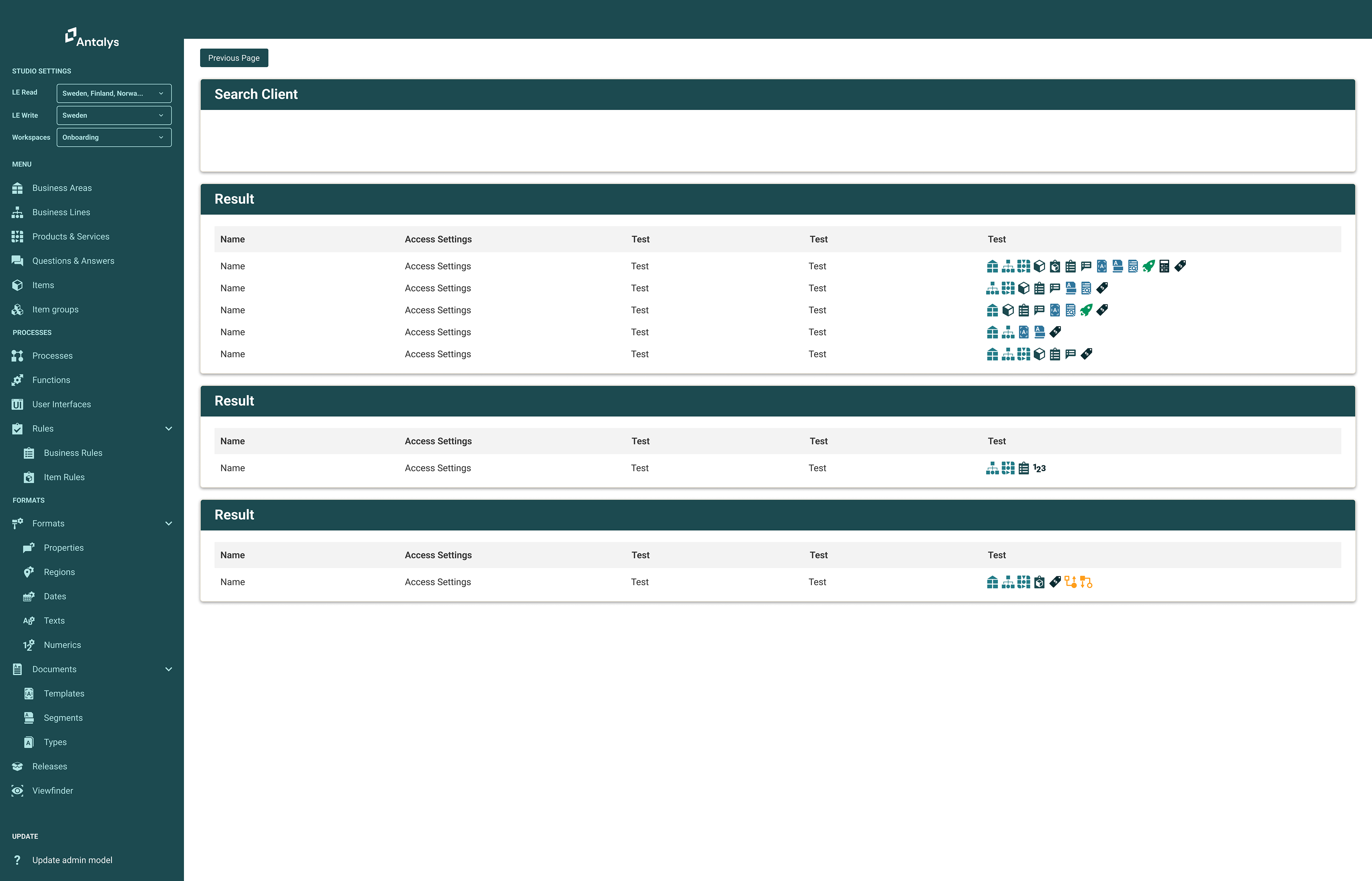The width and height of the screenshot is (1372, 881).
Task: Click the Search Client panel header
Action: (x=777, y=94)
